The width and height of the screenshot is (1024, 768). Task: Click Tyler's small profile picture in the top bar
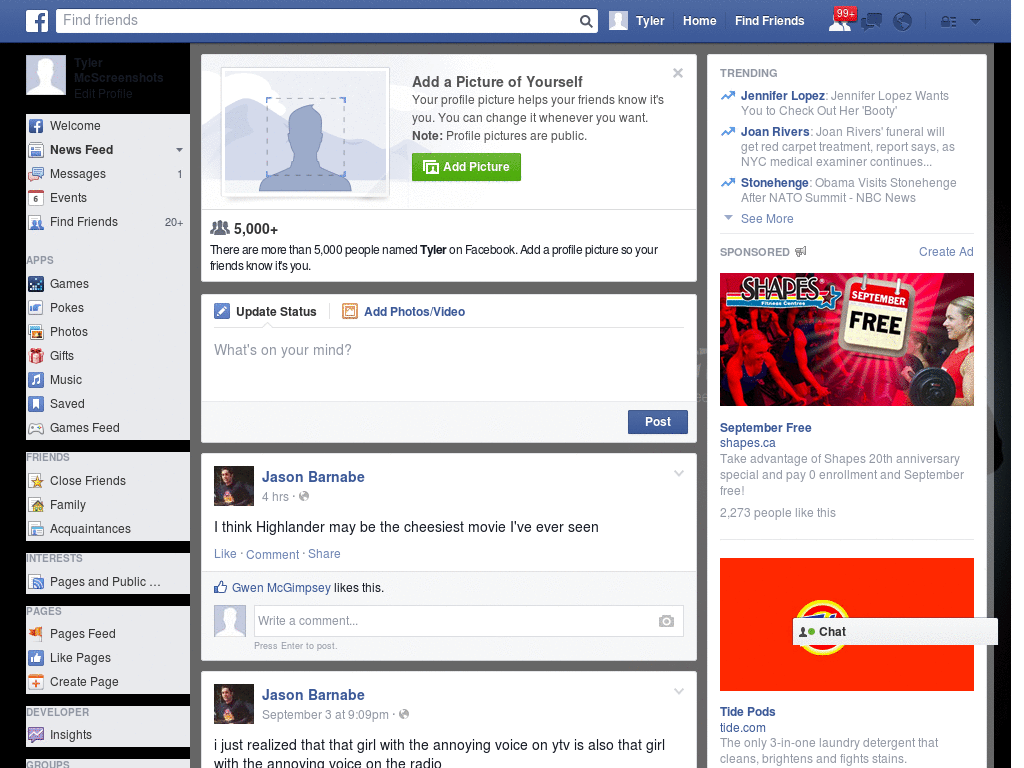(x=618, y=21)
